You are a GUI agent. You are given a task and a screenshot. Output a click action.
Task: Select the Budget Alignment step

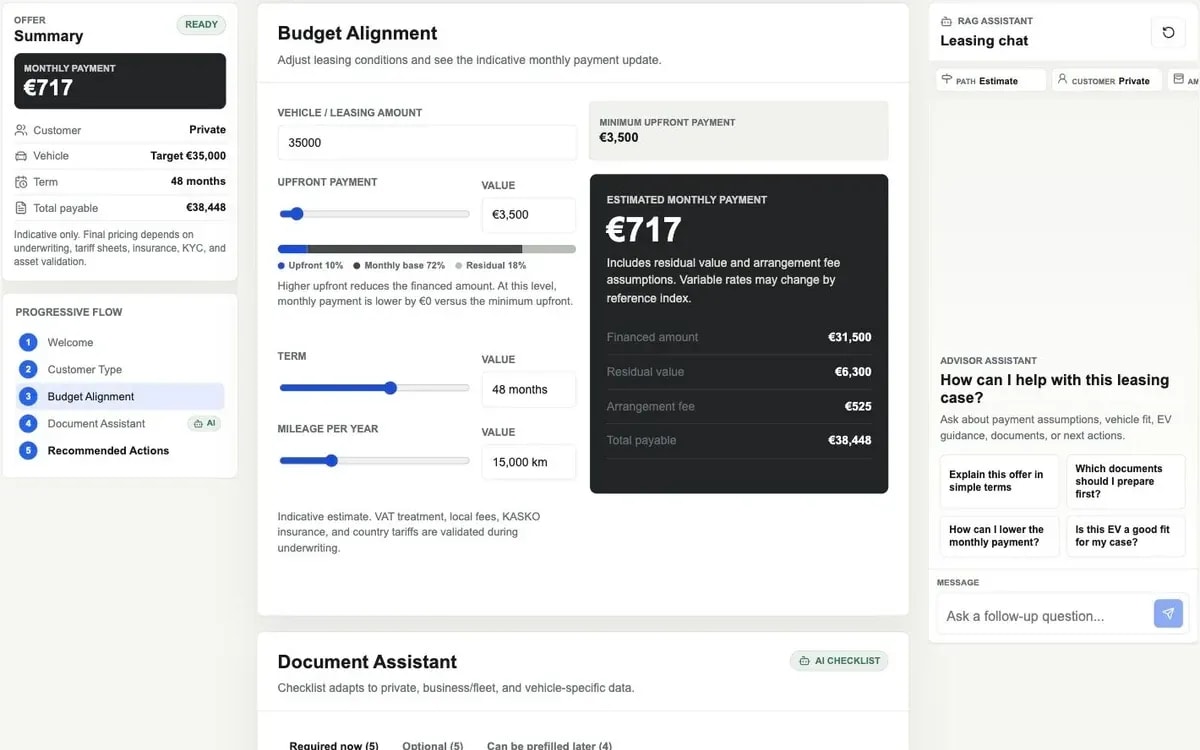(120, 396)
